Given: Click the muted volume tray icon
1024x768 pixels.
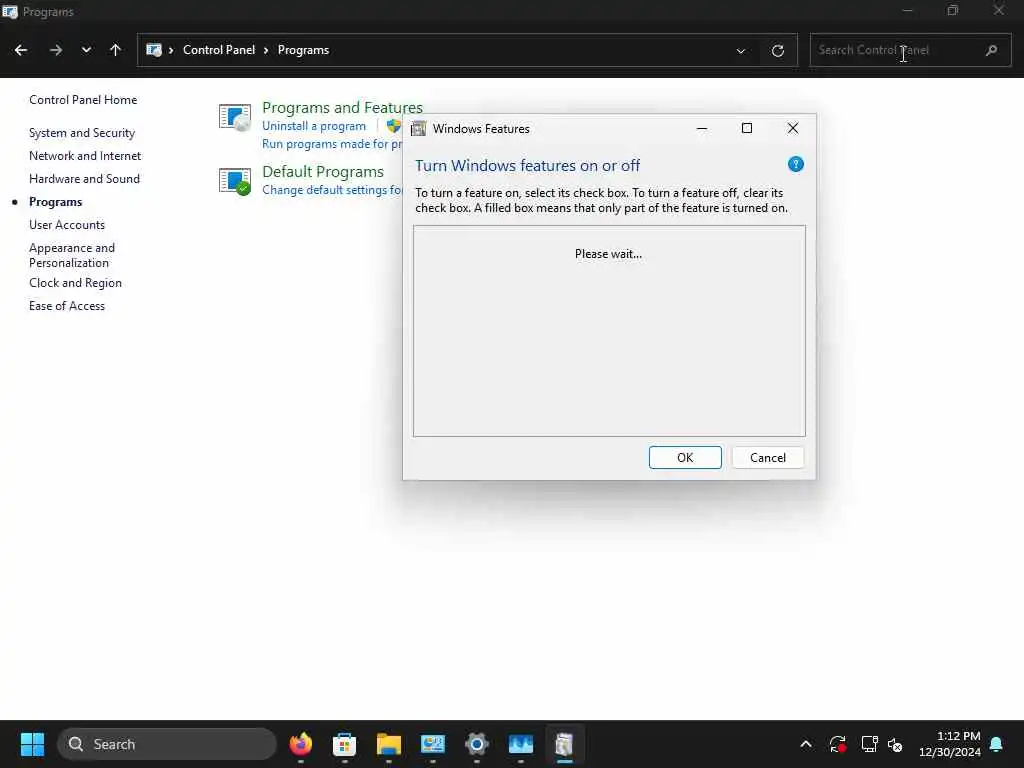Looking at the screenshot, I should pyautogui.click(x=895, y=744).
